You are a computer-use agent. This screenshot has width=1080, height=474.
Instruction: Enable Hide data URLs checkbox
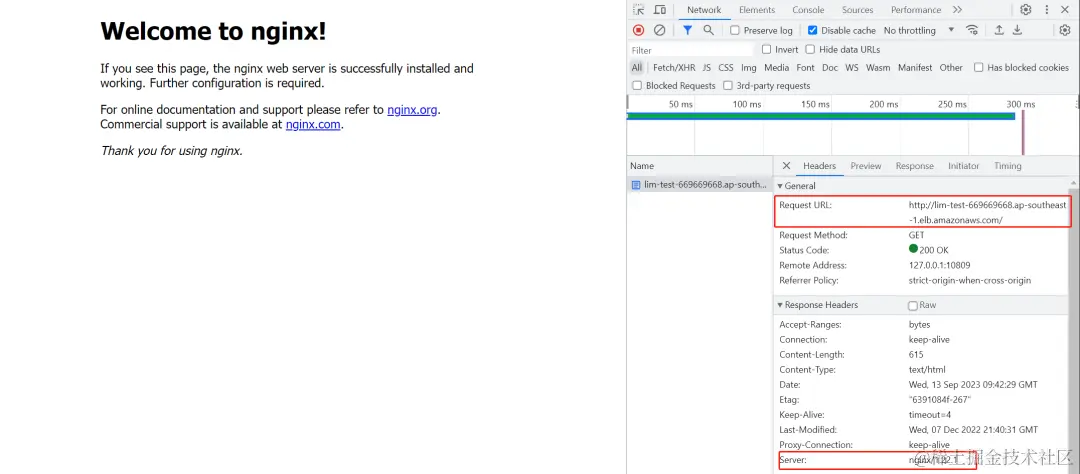811,50
